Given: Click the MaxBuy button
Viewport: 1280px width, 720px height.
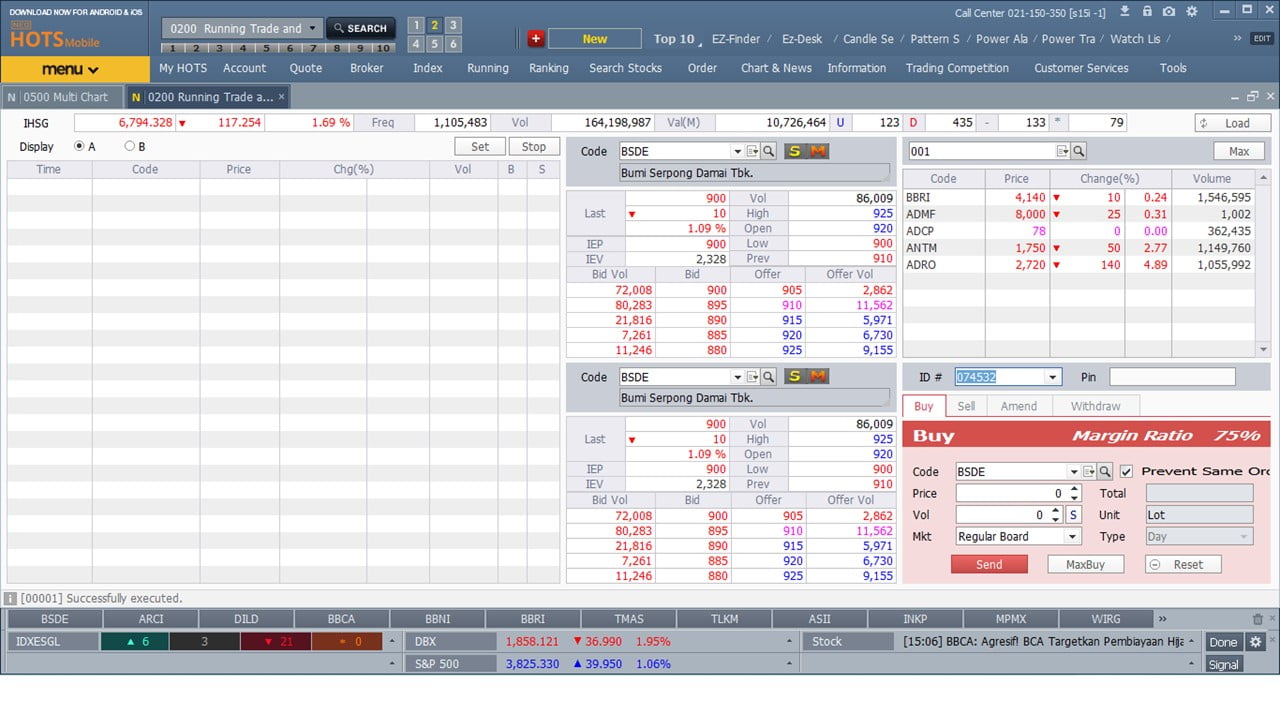Looking at the screenshot, I should point(1085,565).
